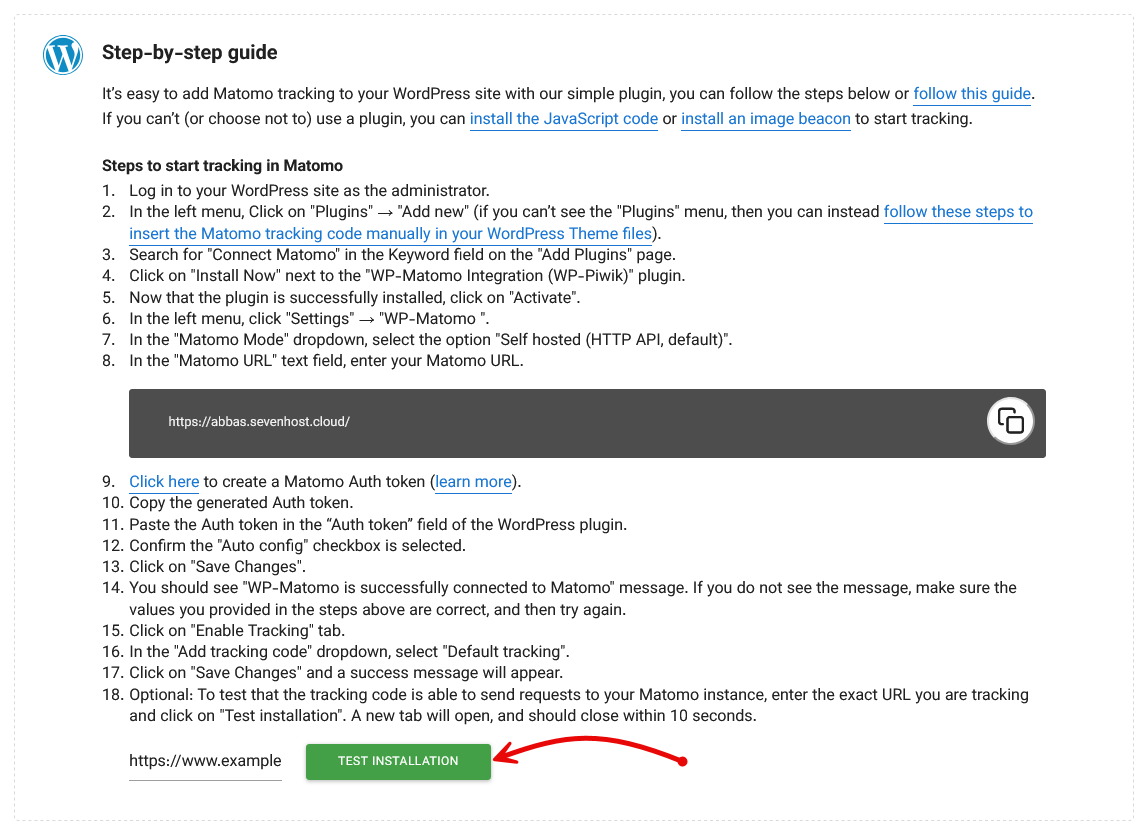Viewport: 1140px width, 827px height.
Task: Open 'install an image beacon' link
Action: tap(766, 119)
